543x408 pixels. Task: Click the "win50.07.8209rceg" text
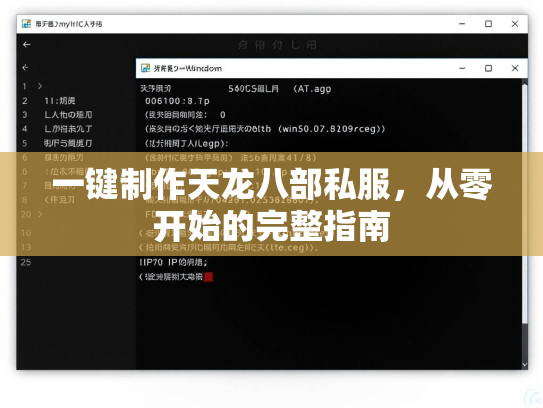tap(329, 129)
